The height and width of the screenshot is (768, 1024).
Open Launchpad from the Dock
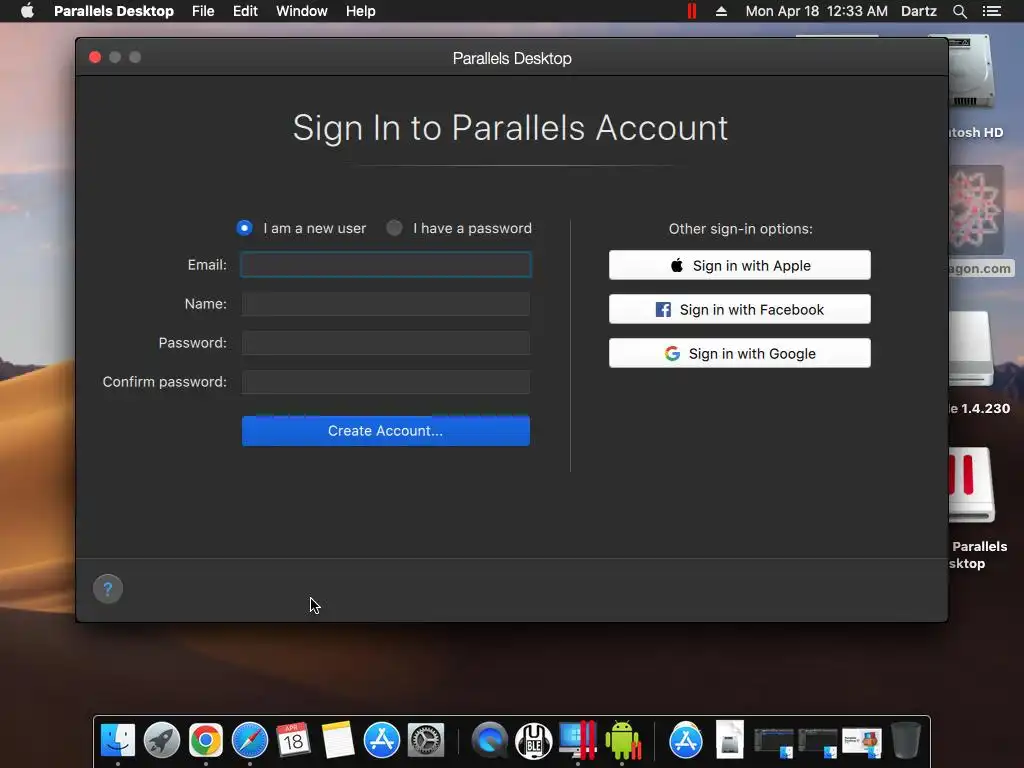click(161, 740)
